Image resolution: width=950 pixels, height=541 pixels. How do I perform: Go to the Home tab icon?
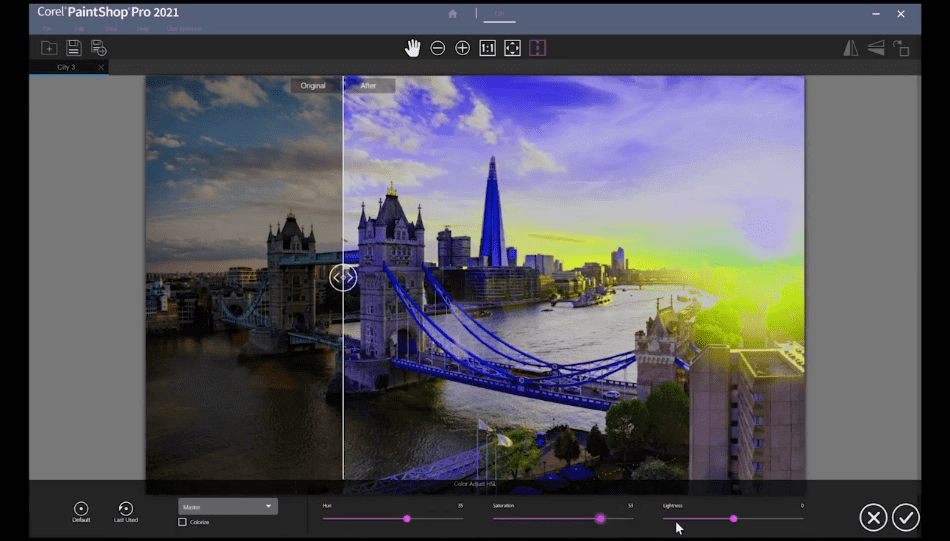pos(453,13)
